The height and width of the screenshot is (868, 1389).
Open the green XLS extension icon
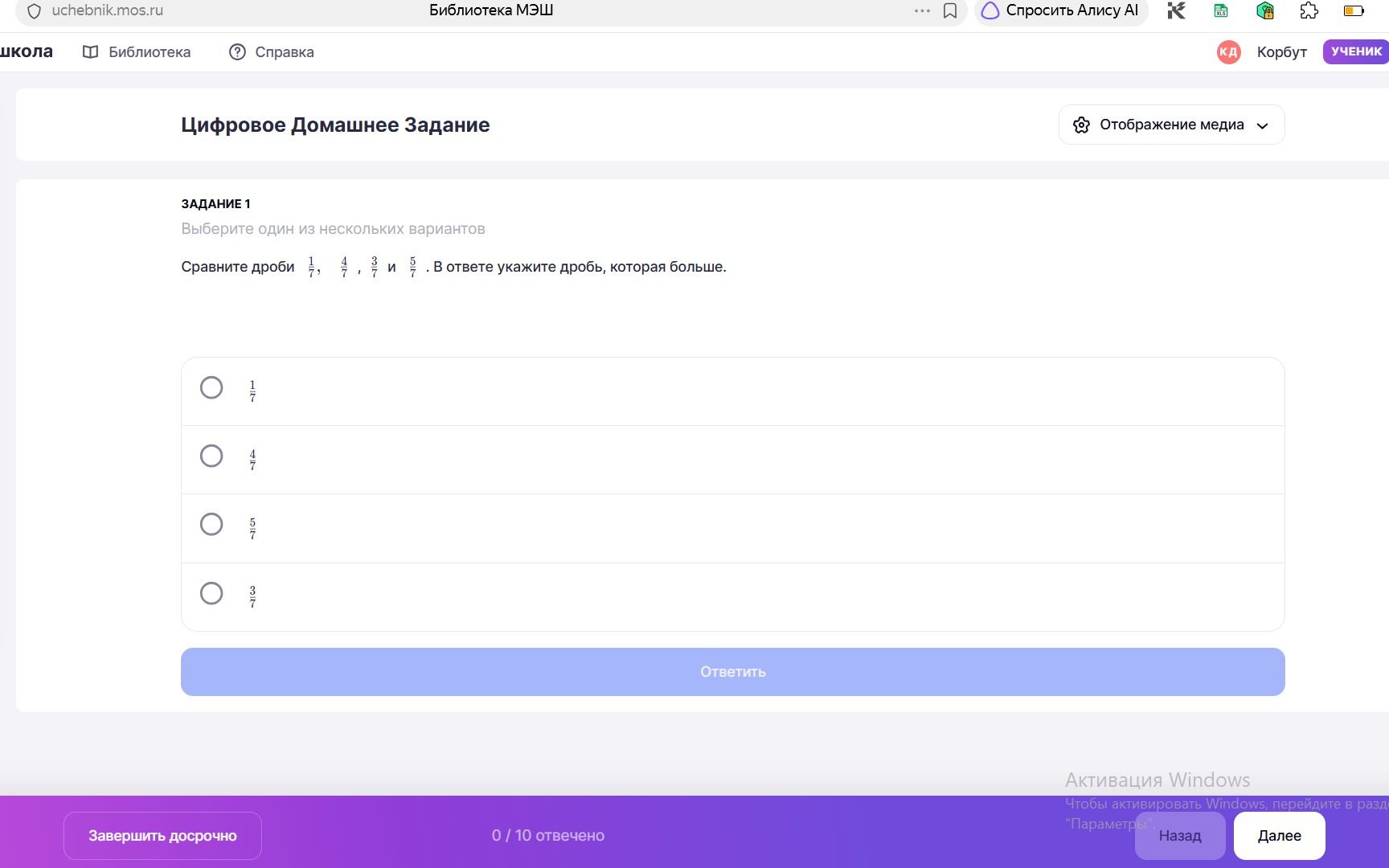pyautogui.click(x=1221, y=11)
